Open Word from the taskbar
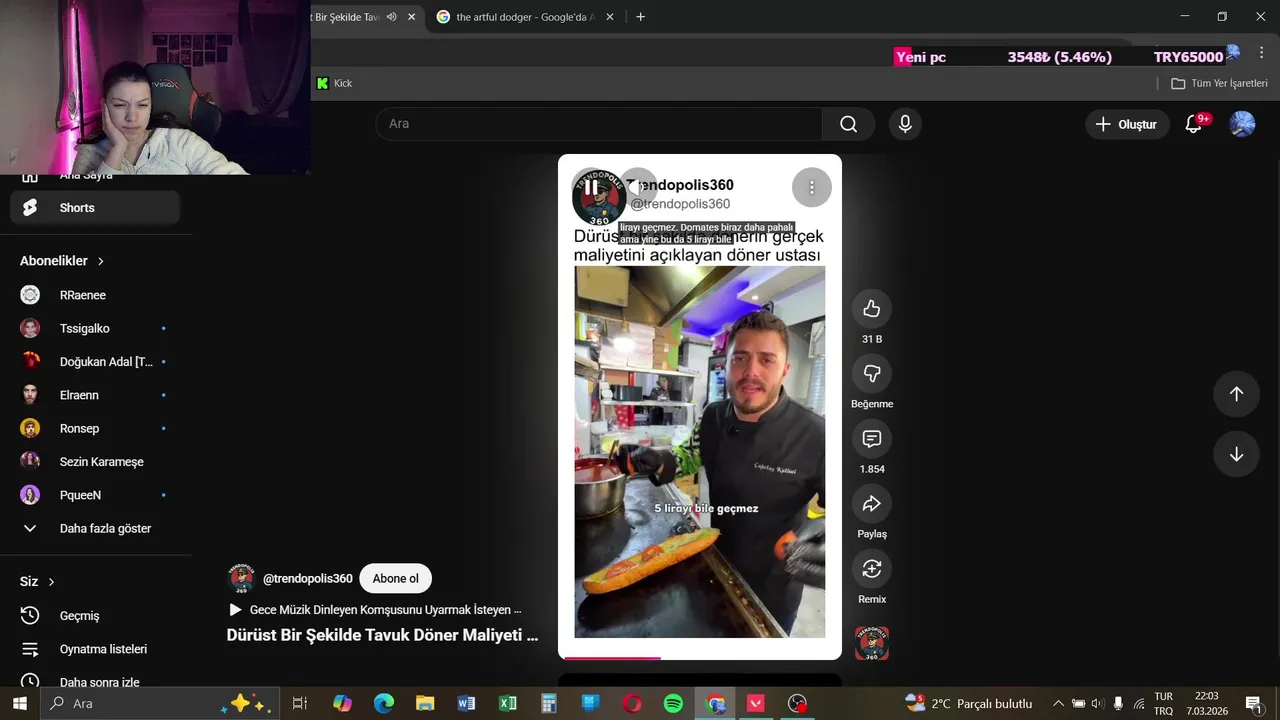This screenshot has width=1280, height=720. 466,704
